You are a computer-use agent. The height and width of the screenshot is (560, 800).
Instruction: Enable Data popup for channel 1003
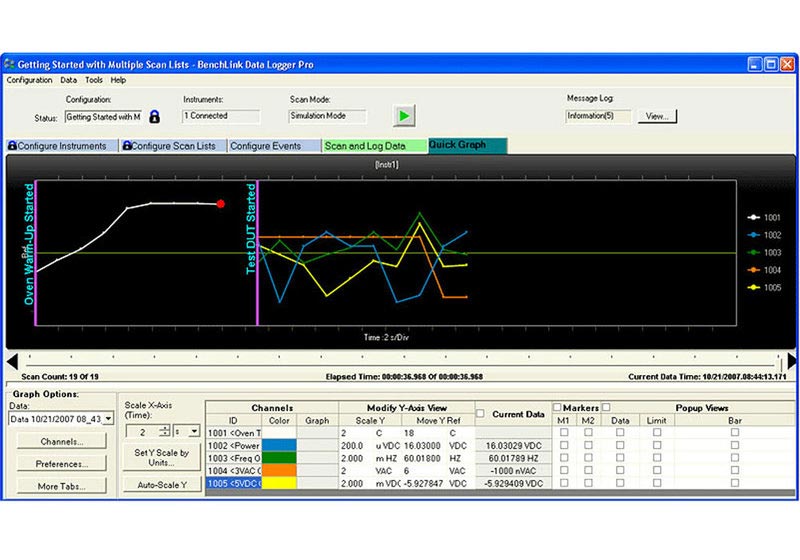[x=620, y=457]
